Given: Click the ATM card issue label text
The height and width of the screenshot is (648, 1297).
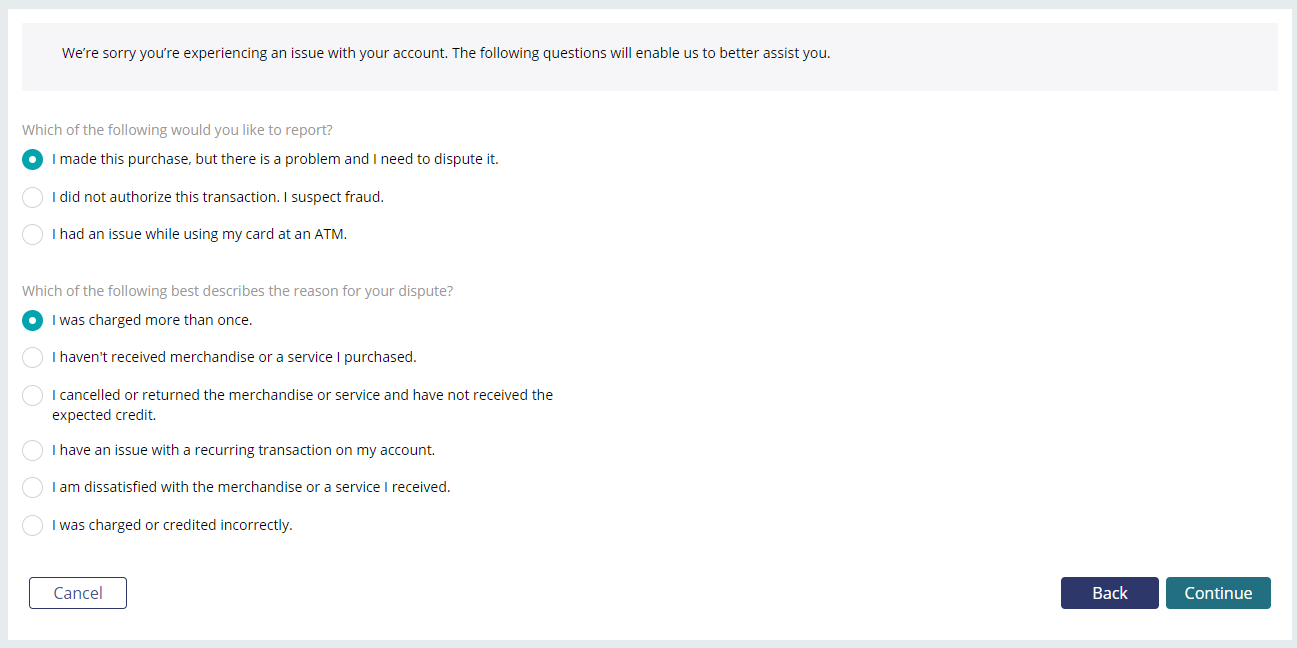Looking at the screenshot, I should tap(200, 234).
